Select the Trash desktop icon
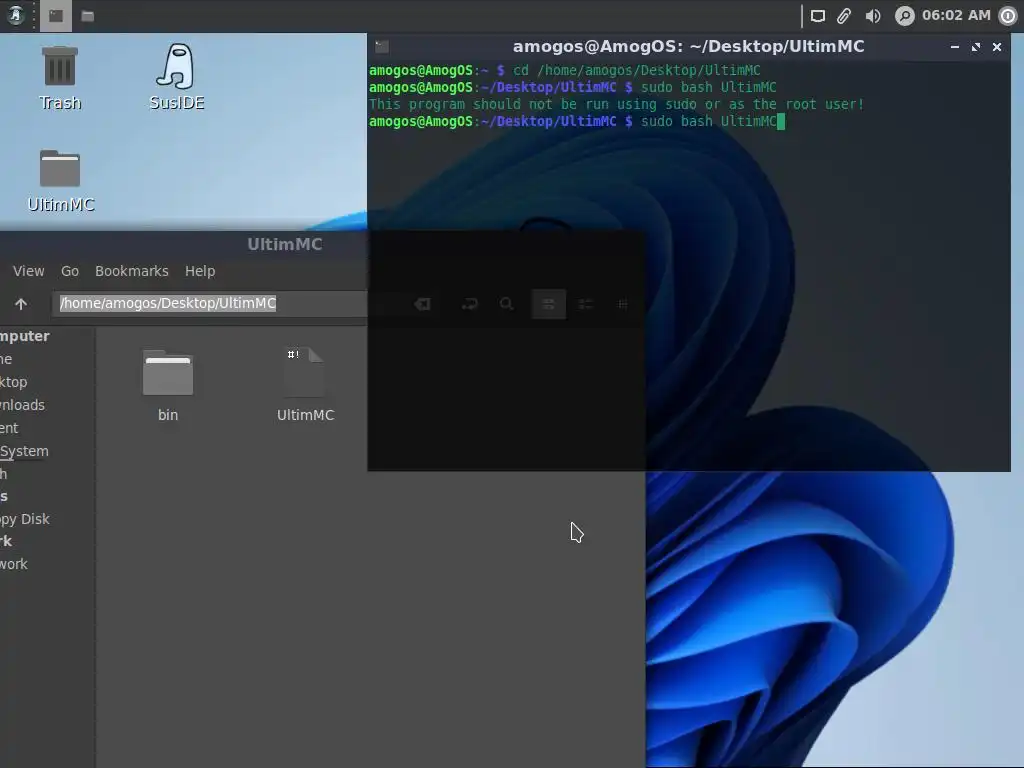The height and width of the screenshot is (768, 1024). coord(59,78)
